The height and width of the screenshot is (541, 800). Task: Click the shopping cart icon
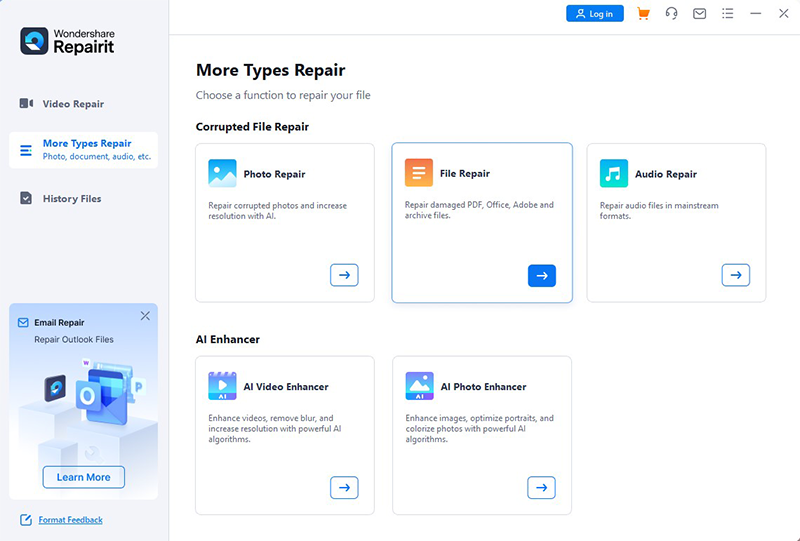(x=643, y=14)
